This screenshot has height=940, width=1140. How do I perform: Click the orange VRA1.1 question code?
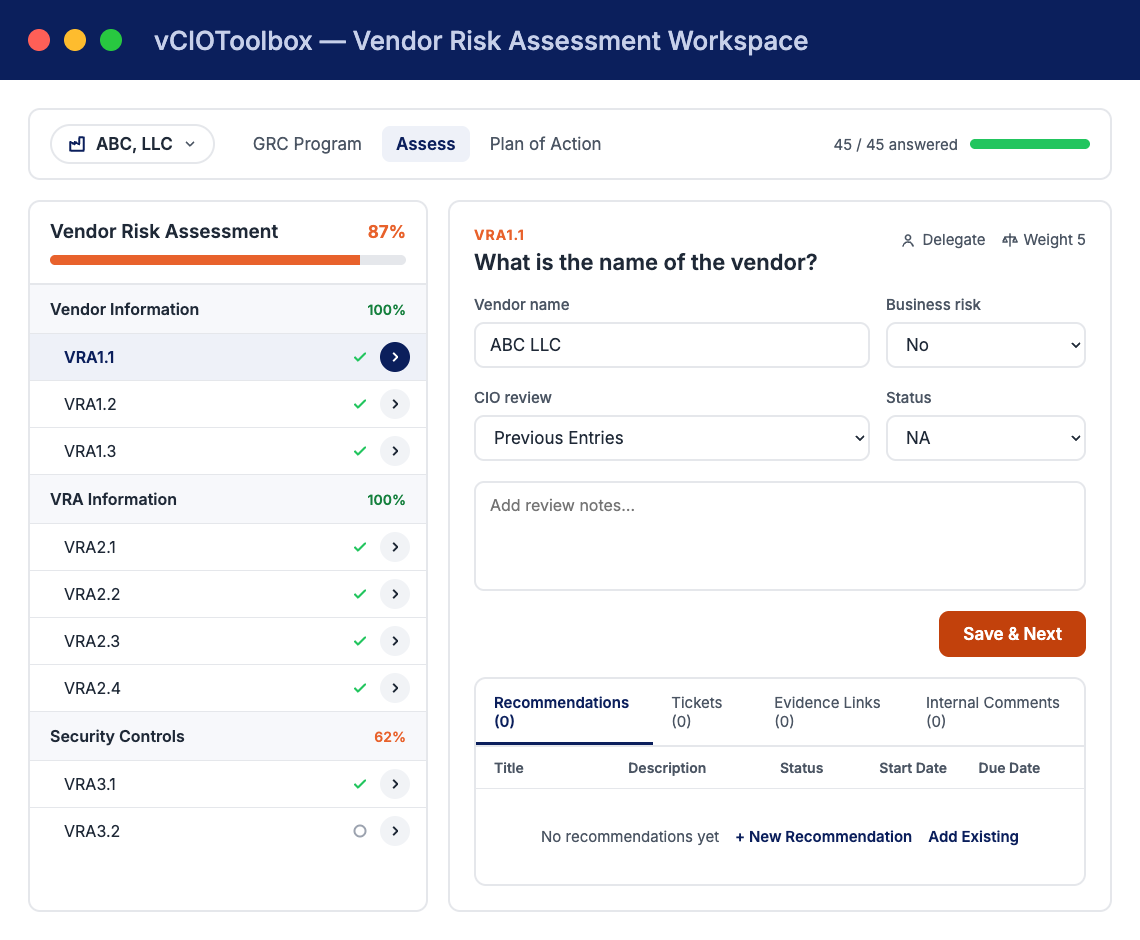point(499,235)
